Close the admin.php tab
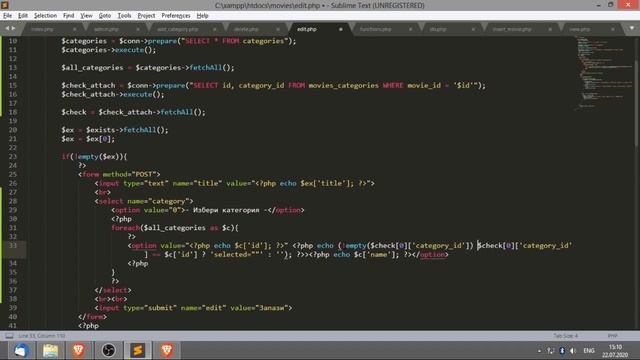 (138, 29)
